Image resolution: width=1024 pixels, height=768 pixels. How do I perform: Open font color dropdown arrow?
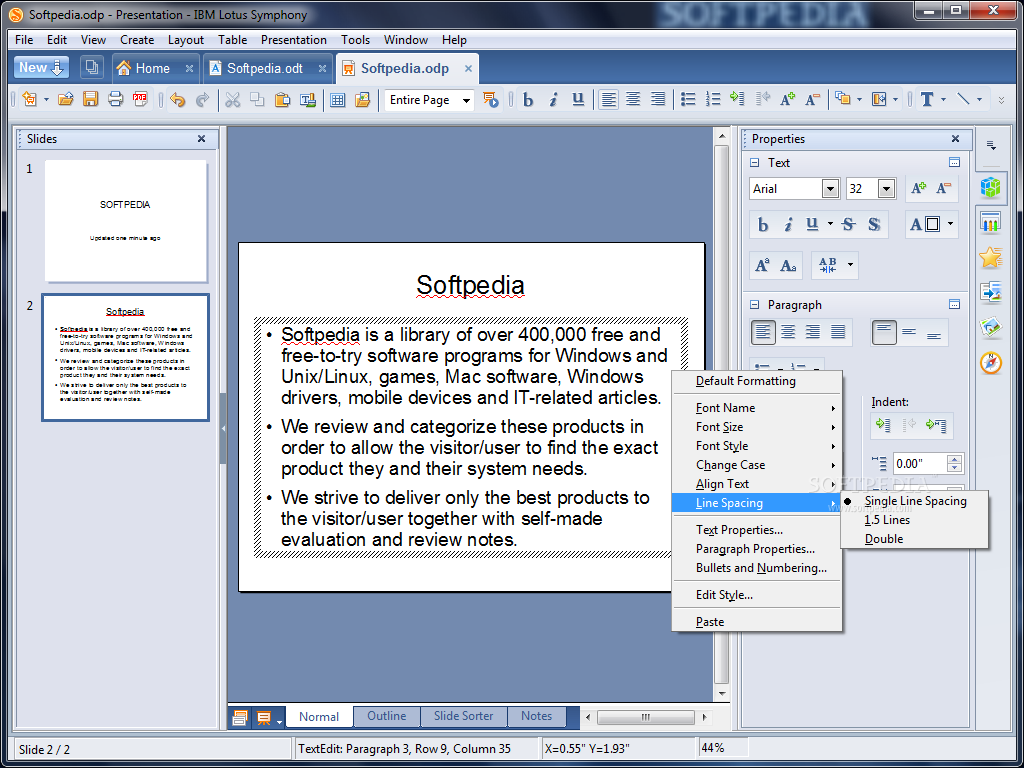click(950, 225)
